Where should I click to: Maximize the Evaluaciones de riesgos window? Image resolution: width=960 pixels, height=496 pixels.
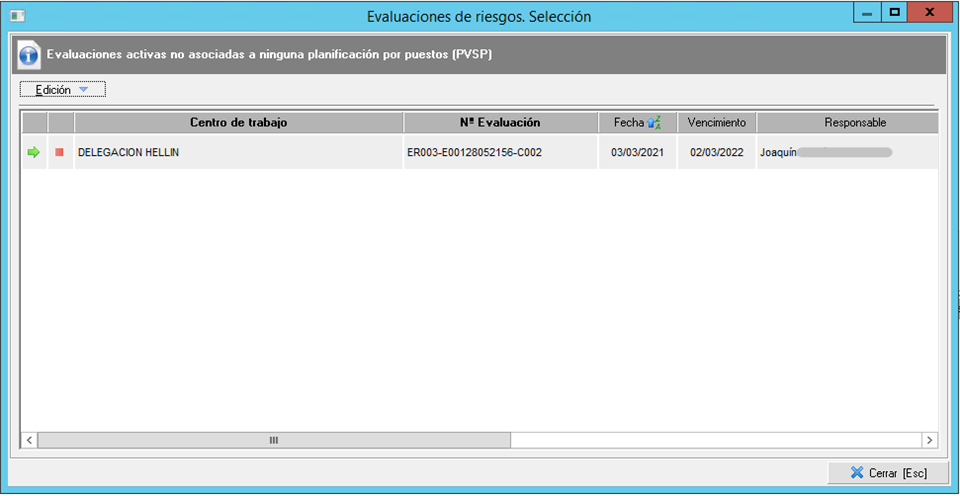(894, 13)
